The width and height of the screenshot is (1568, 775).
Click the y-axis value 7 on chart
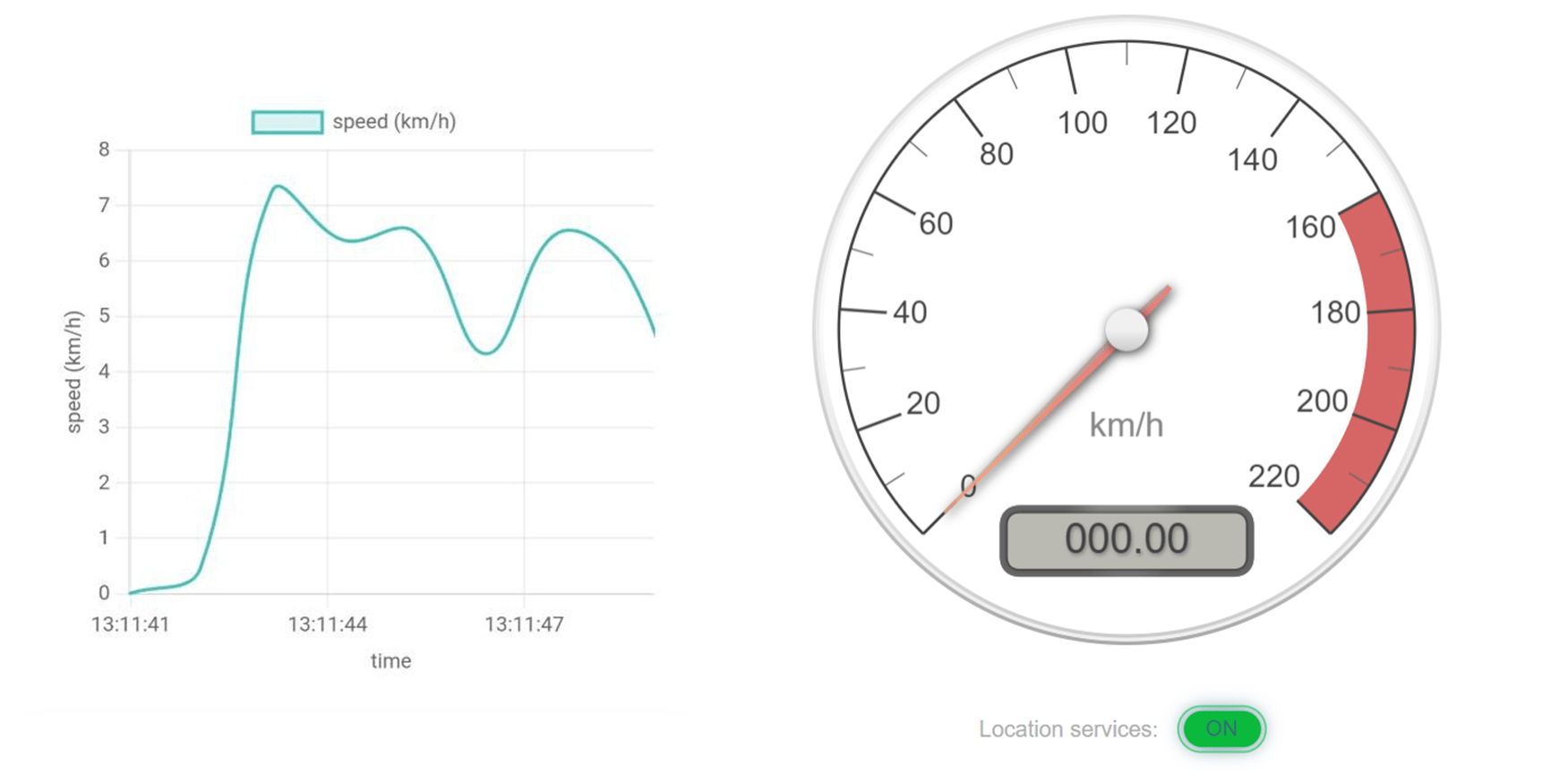coord(104,205)
